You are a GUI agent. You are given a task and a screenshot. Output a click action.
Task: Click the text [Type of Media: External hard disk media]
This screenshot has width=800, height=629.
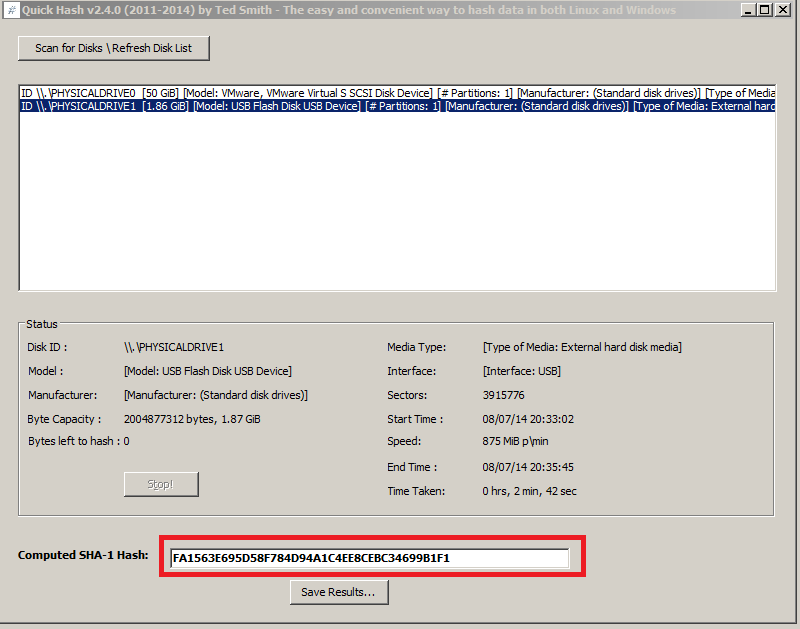pyautogui.click(x=582, y=347)
